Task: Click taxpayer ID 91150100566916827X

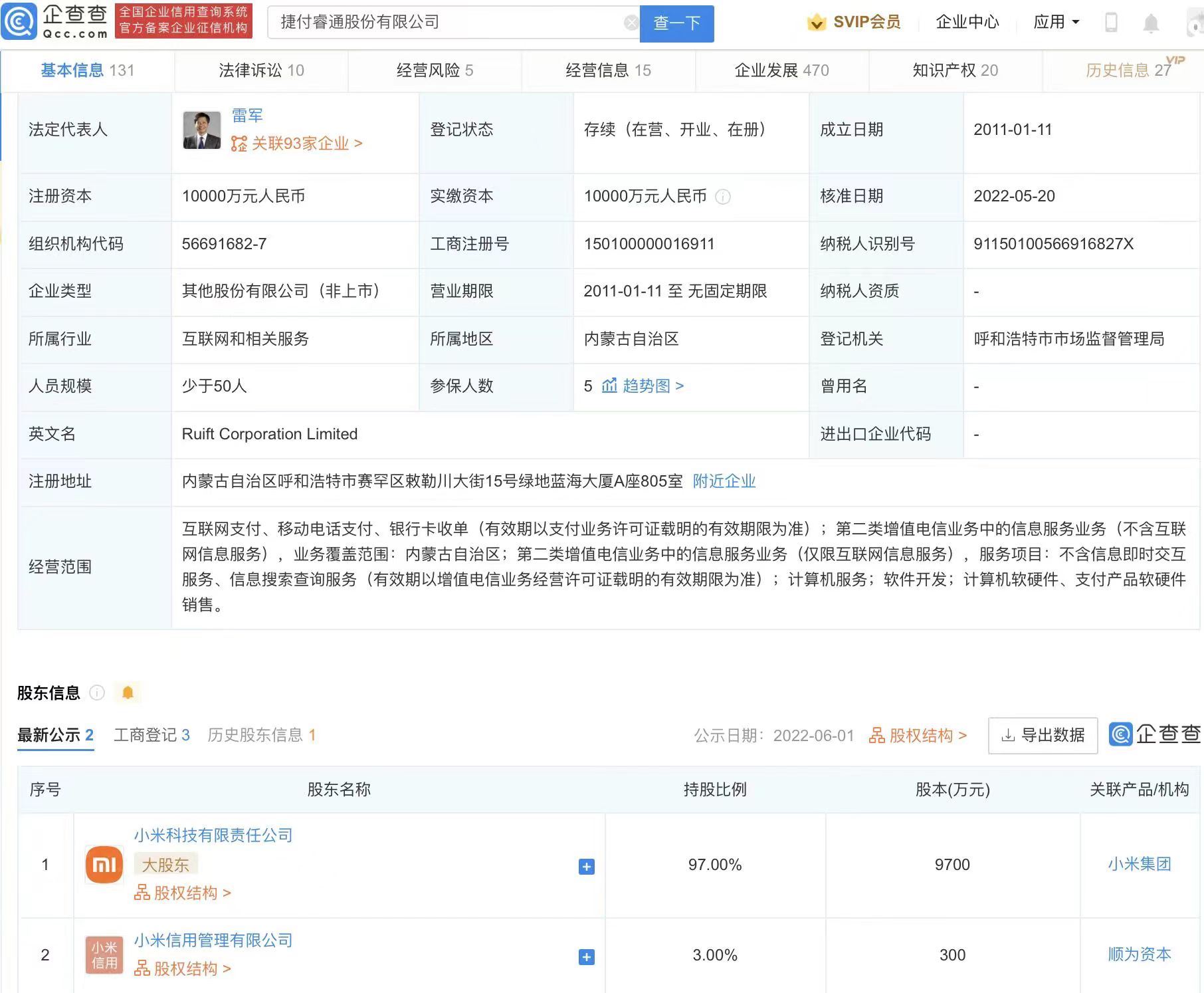Action: pyautogui.click(x=1053, y=244)
